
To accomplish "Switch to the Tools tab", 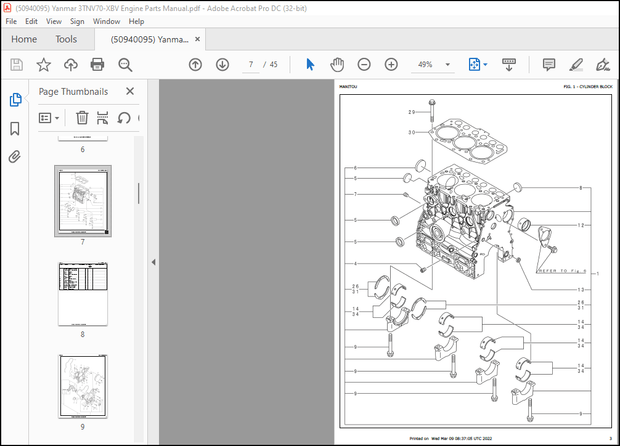I will tap(66, 39).
